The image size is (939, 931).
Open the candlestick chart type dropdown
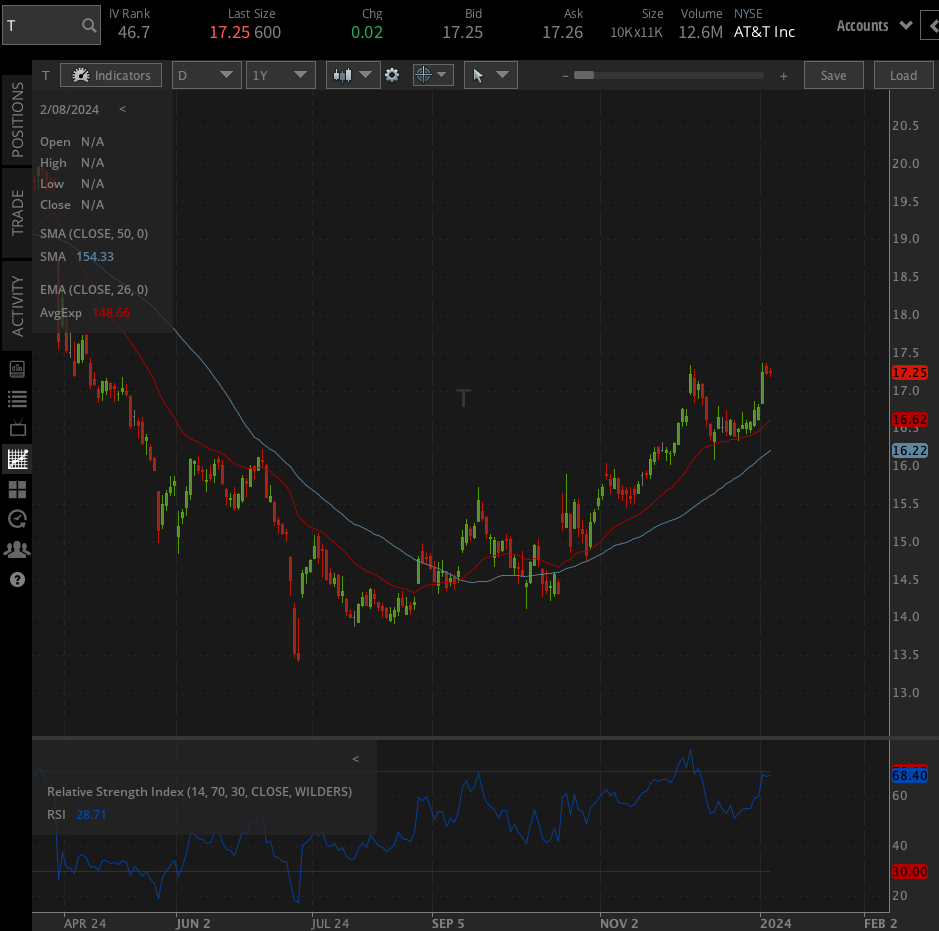(353, 75)
